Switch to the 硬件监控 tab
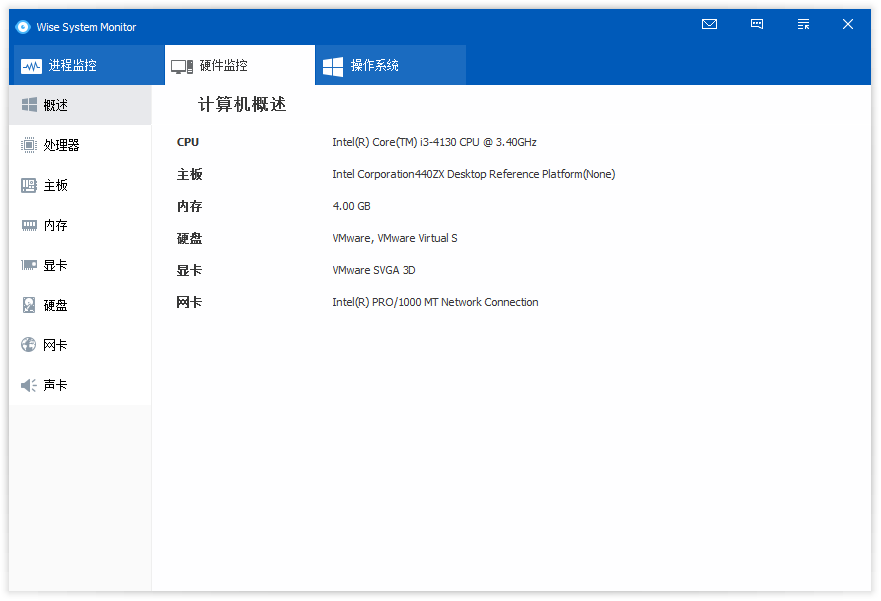Screen dimensions: 881x601 point(240,65)
